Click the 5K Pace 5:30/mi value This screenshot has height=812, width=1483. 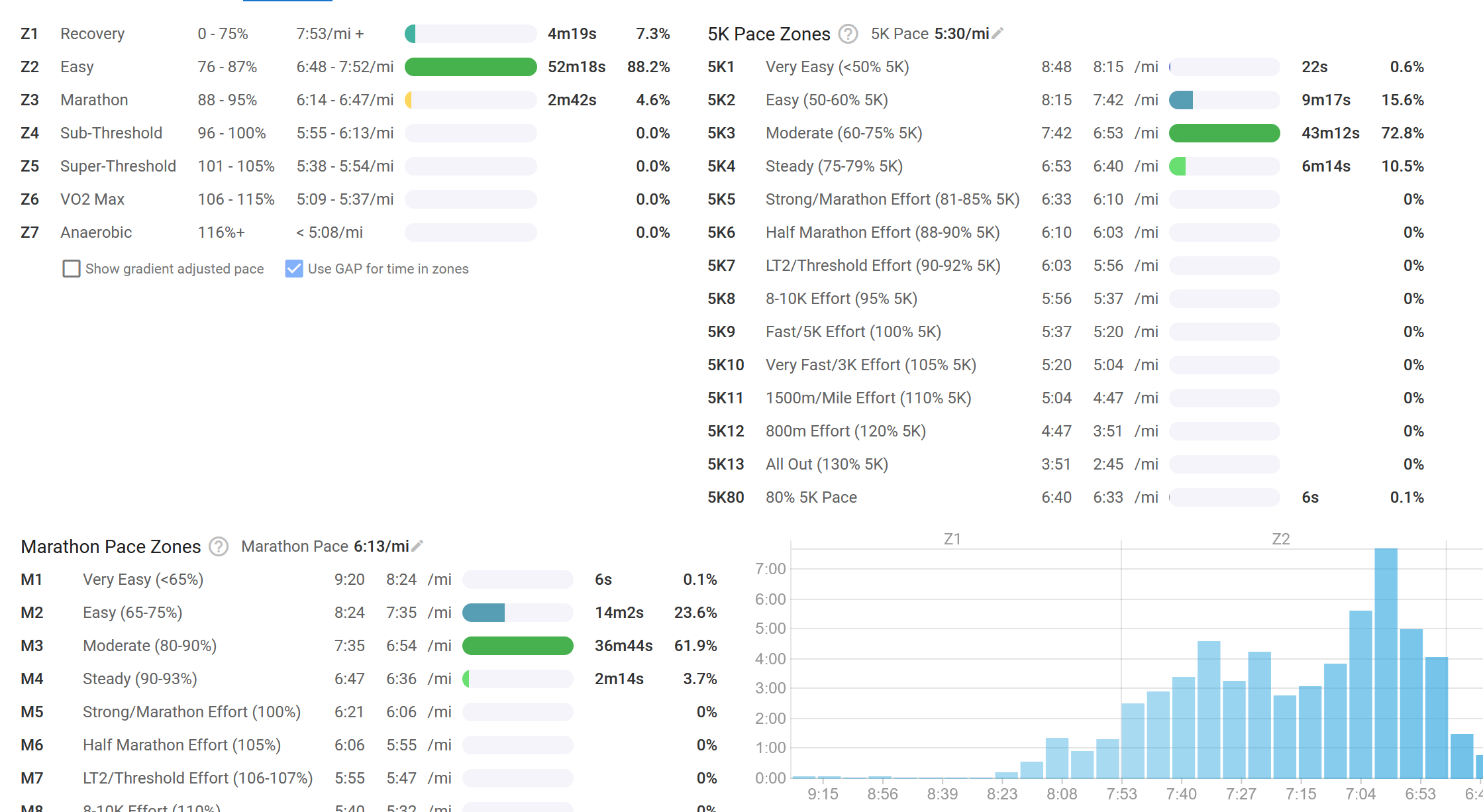[x=962, y=34]
